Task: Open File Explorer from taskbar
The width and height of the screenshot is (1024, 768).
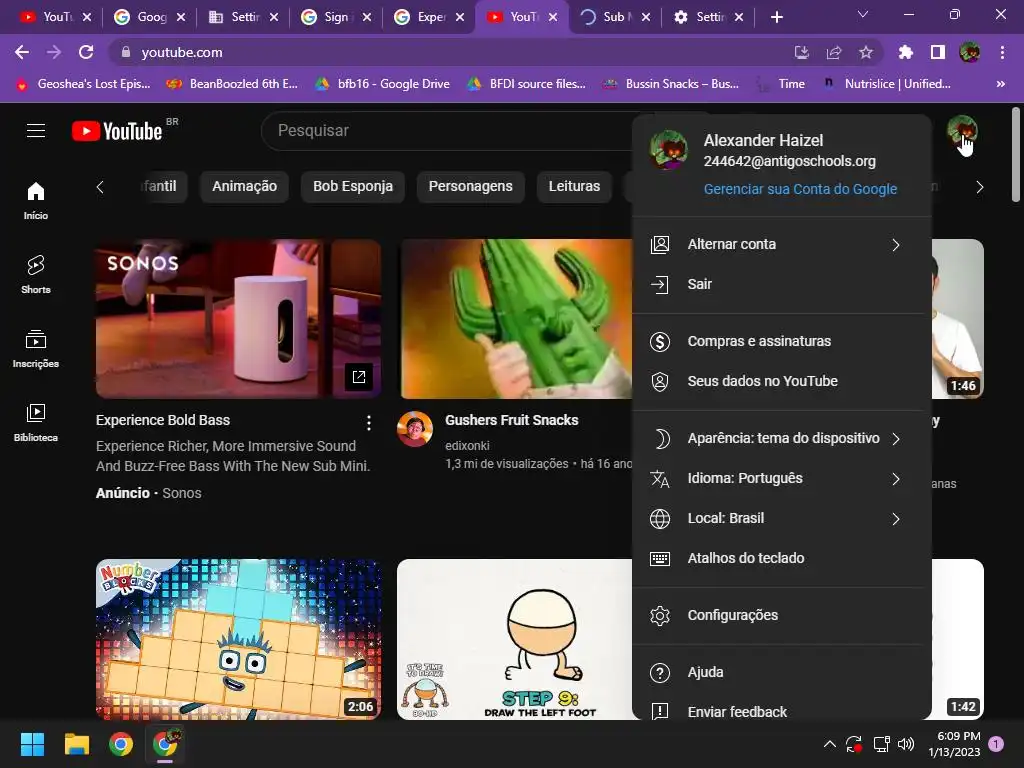Action: point(76,744)
